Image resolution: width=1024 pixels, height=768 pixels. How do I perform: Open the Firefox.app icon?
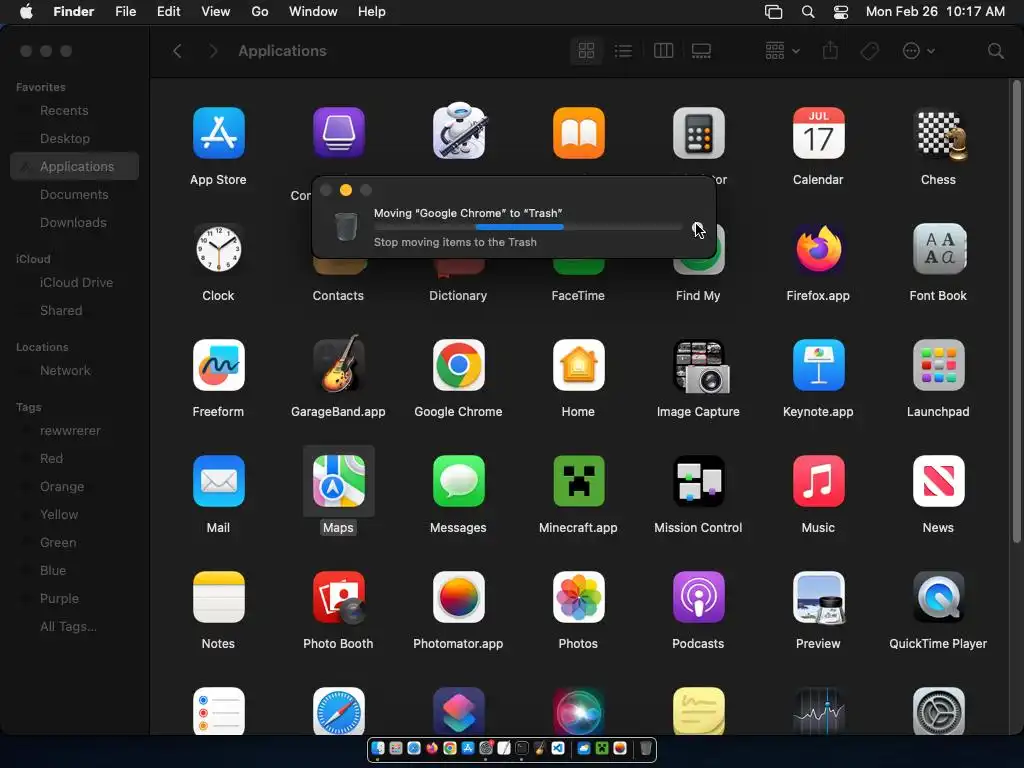pos(818,249)
